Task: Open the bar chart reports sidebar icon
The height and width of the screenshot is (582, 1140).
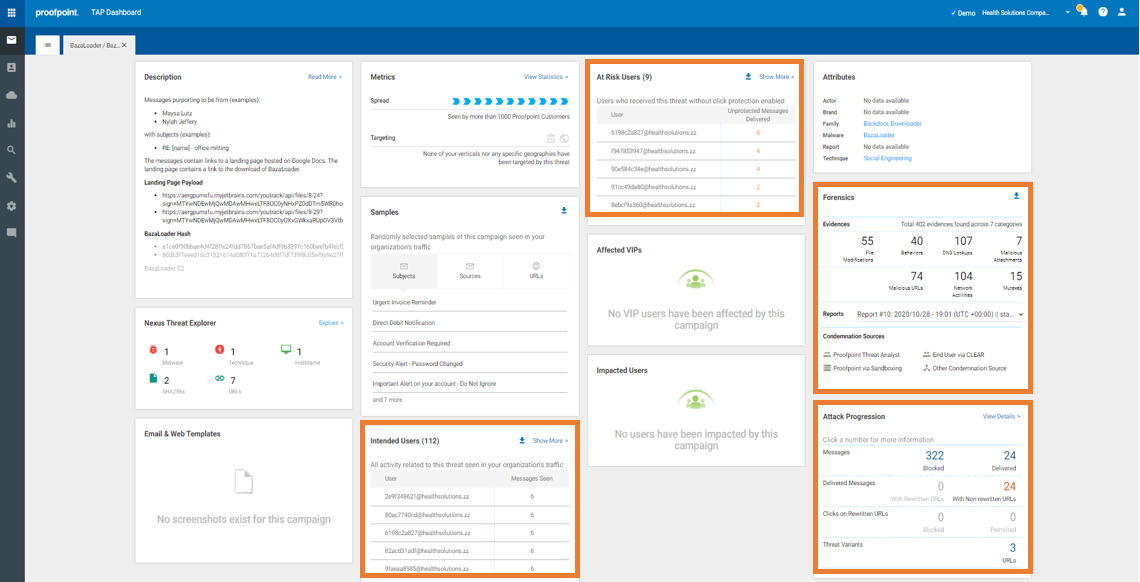Action: (12, 123)
